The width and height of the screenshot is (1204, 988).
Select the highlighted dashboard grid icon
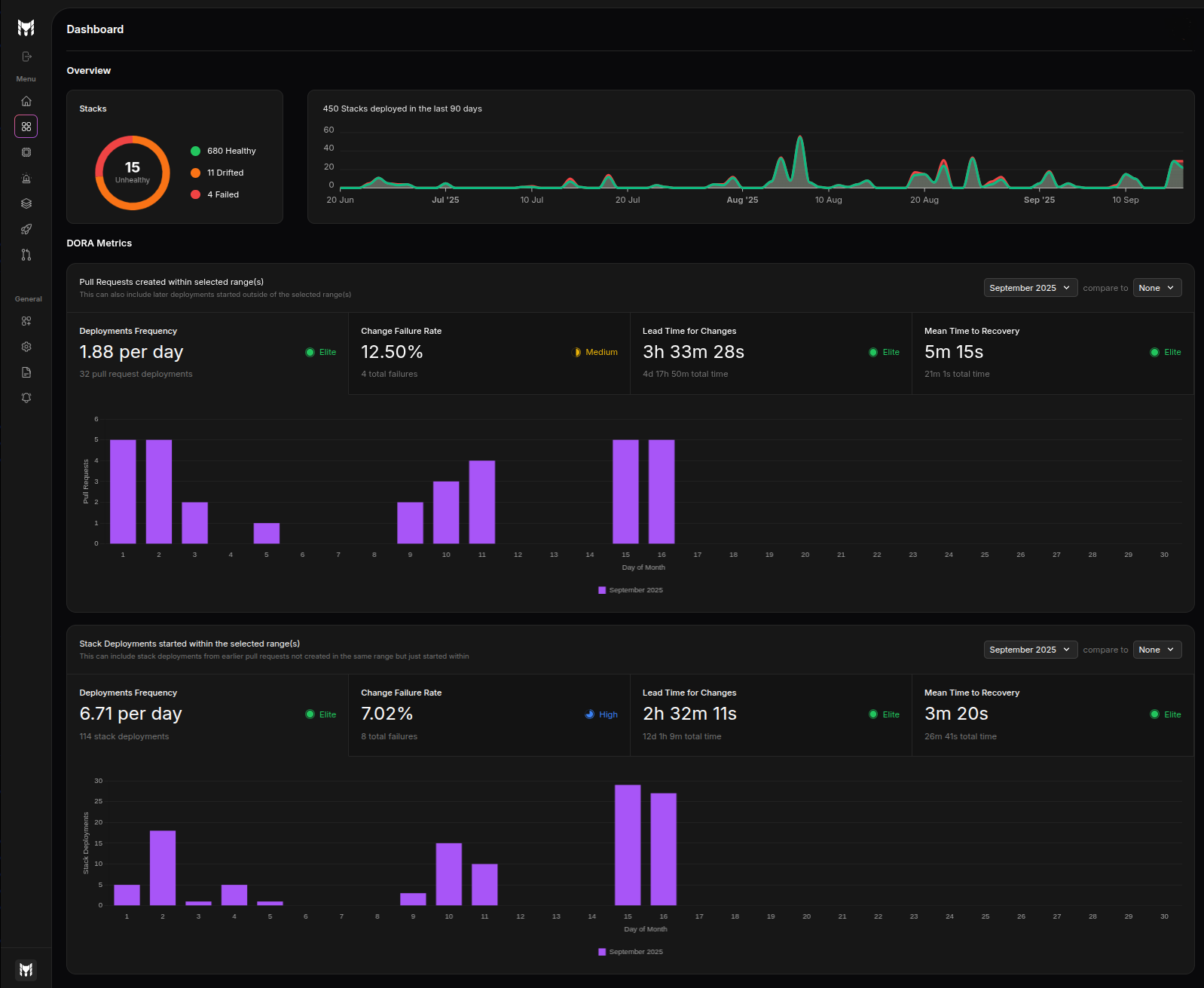tap(26, 127)
